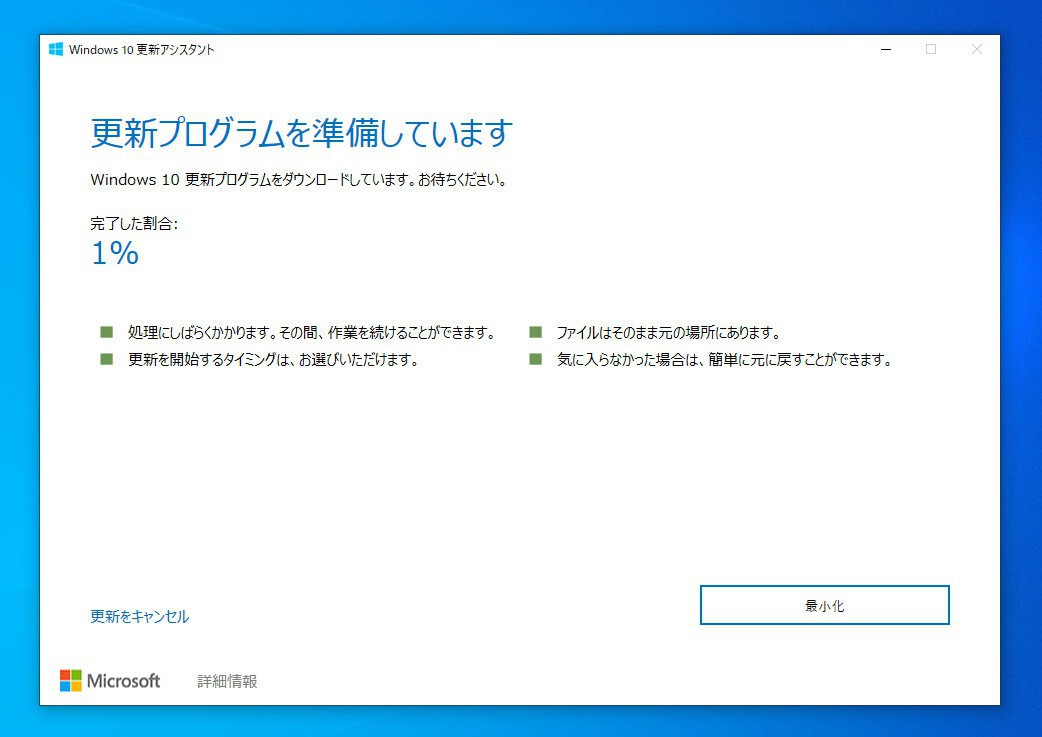Click text 気に入らなかった場合は、簡単に元に戻すことができます。
Image resolution: width=1042 pixels, height=737 pixels.
724,360
